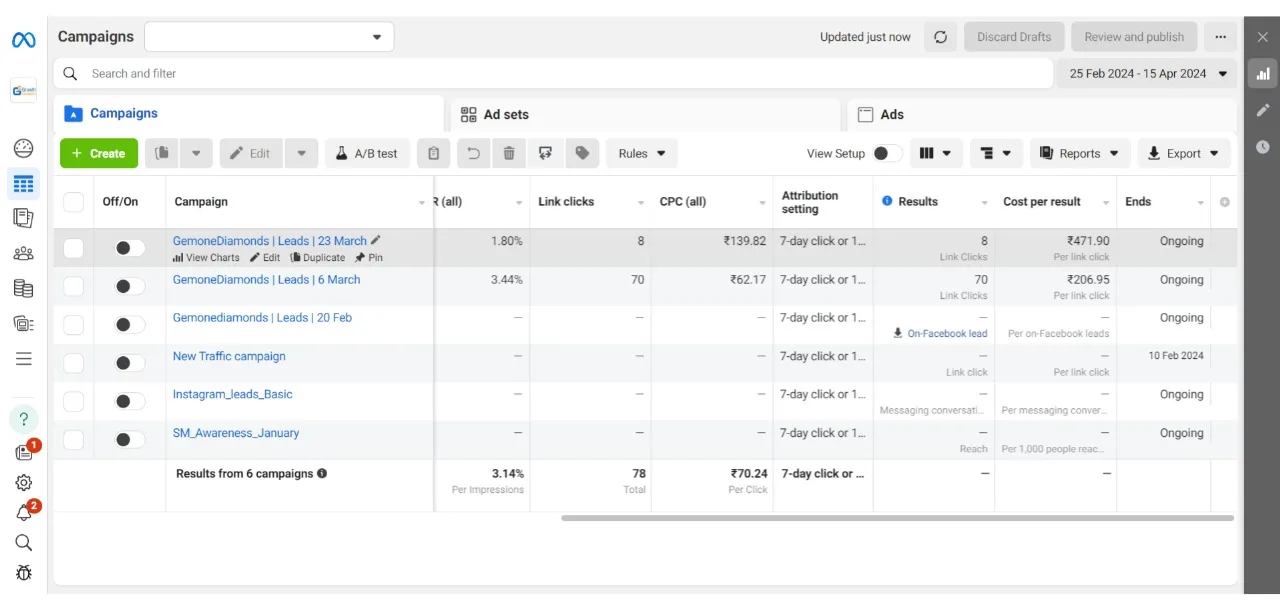
Task: Expand the duplicate button dropdown arrow
Action: (196, 153)
